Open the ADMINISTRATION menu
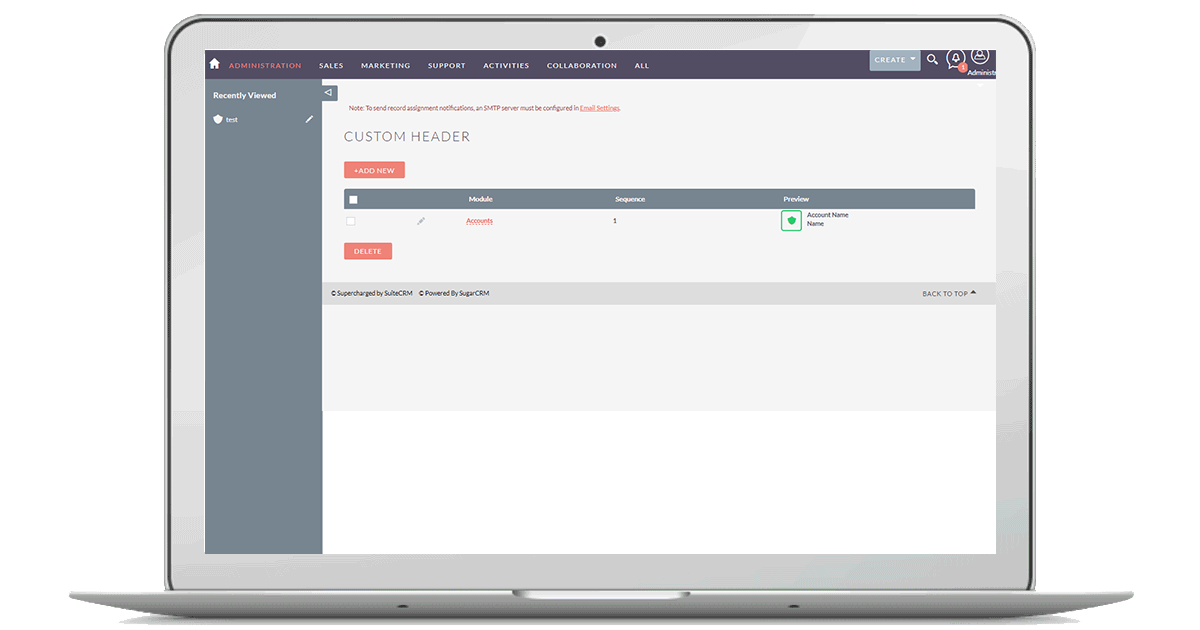This screenshot has height=630, width=1200. (x=265, y=66)
